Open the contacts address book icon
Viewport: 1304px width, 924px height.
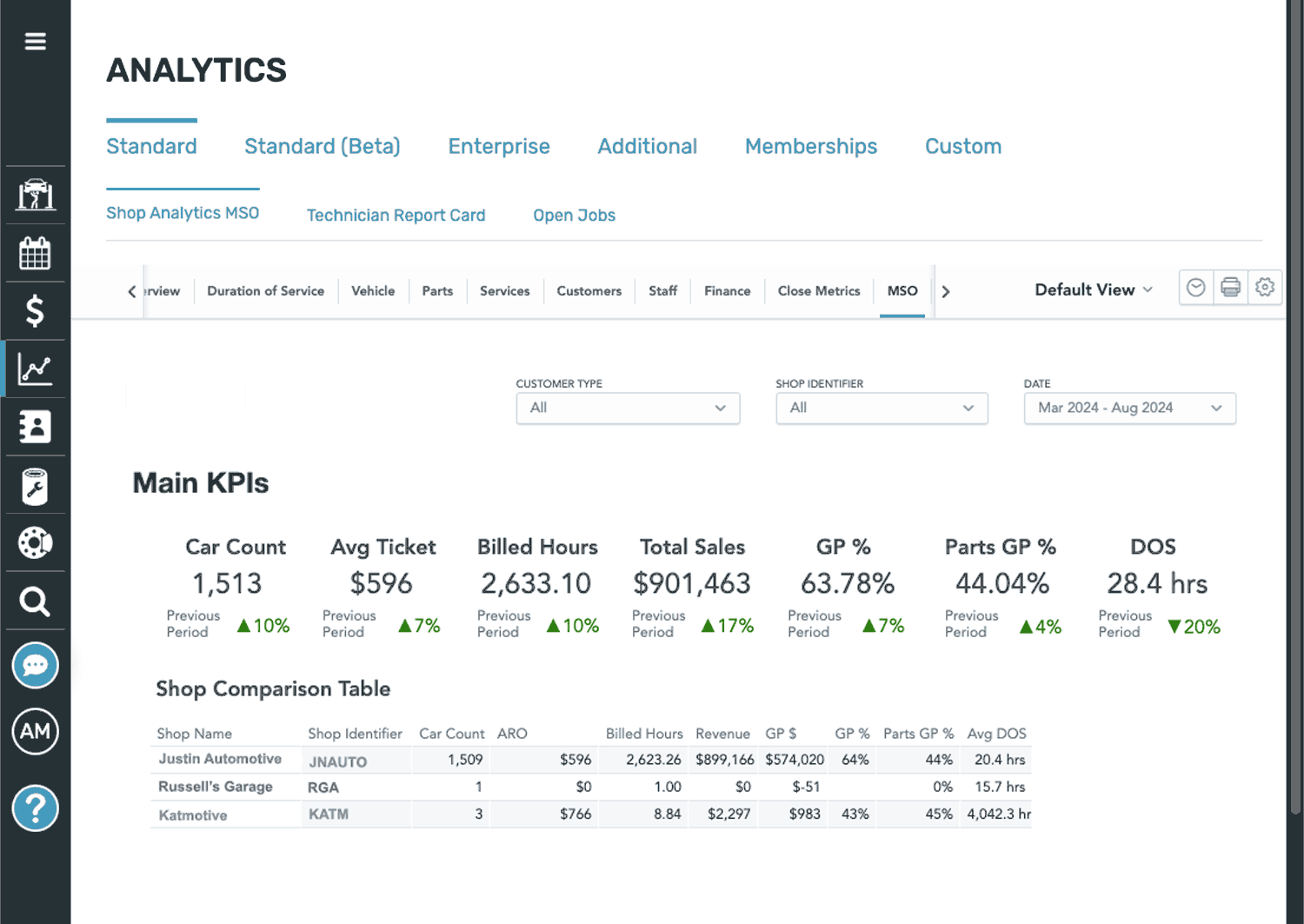coord(35,427)
